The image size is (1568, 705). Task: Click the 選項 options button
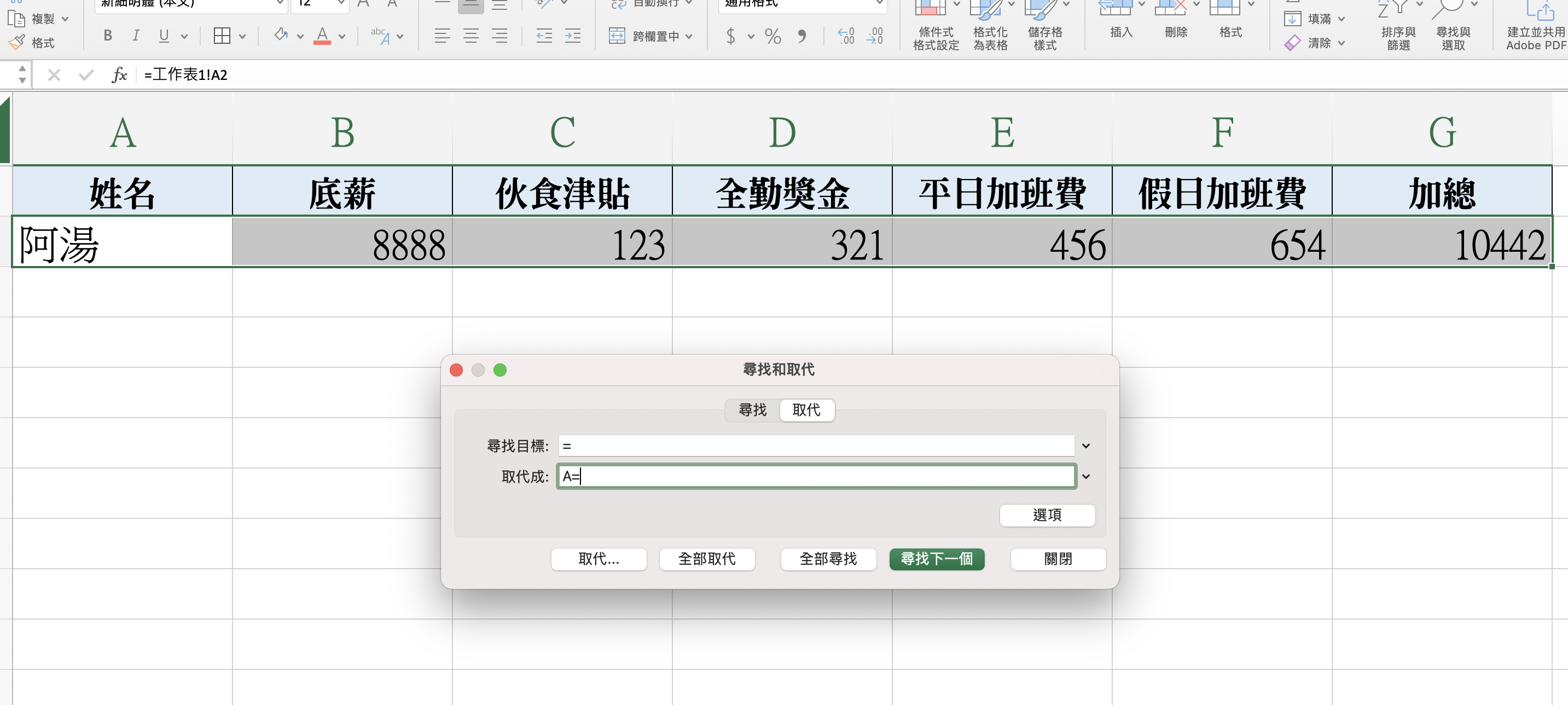coord(1047,515)
